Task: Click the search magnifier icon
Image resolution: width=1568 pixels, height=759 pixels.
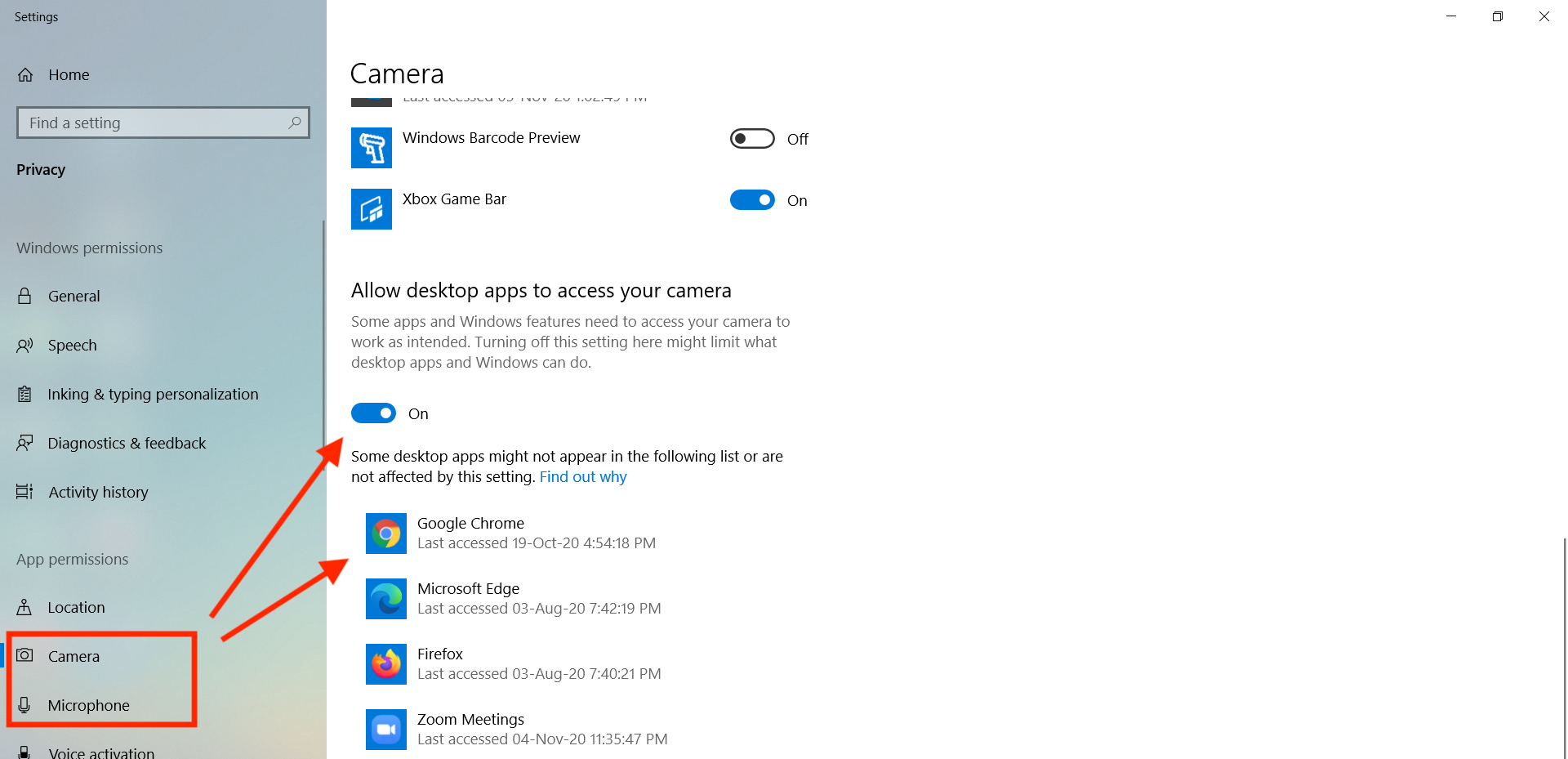Action: (x=295, y=123)
